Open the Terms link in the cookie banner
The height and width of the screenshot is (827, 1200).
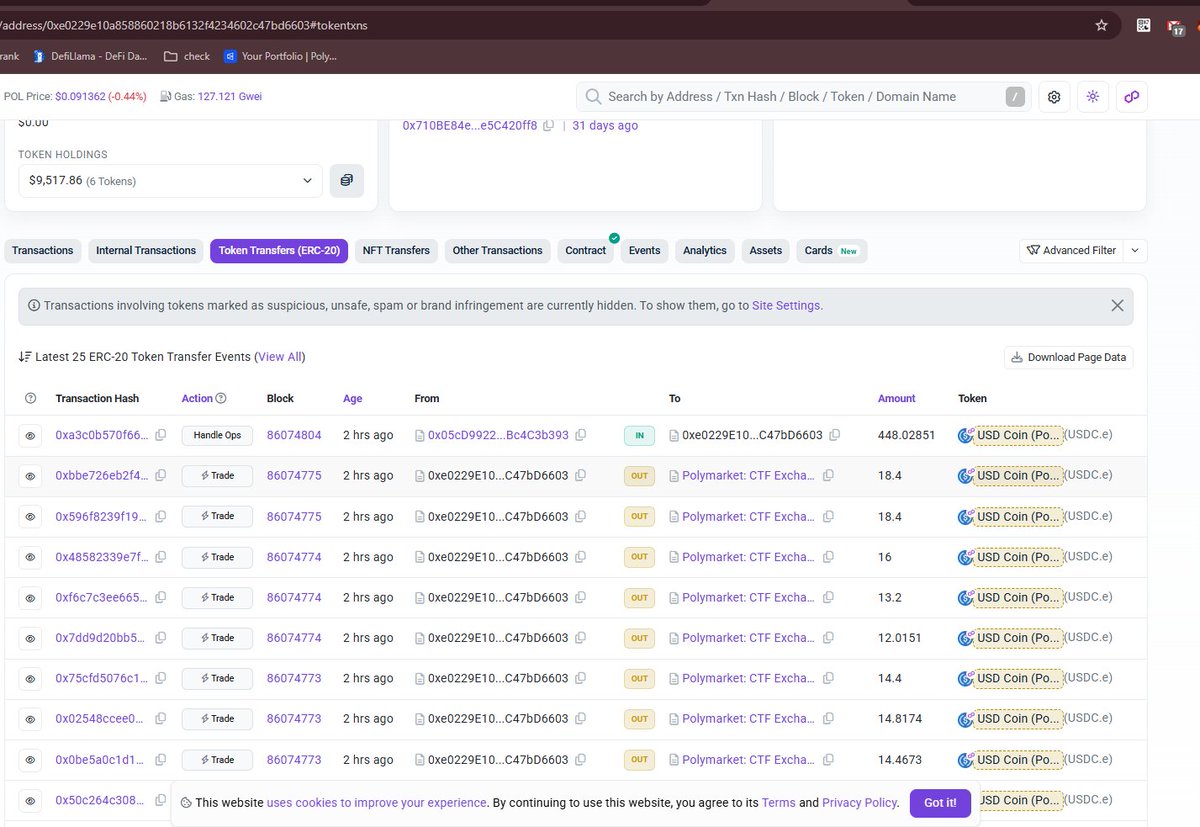(779, 803)
